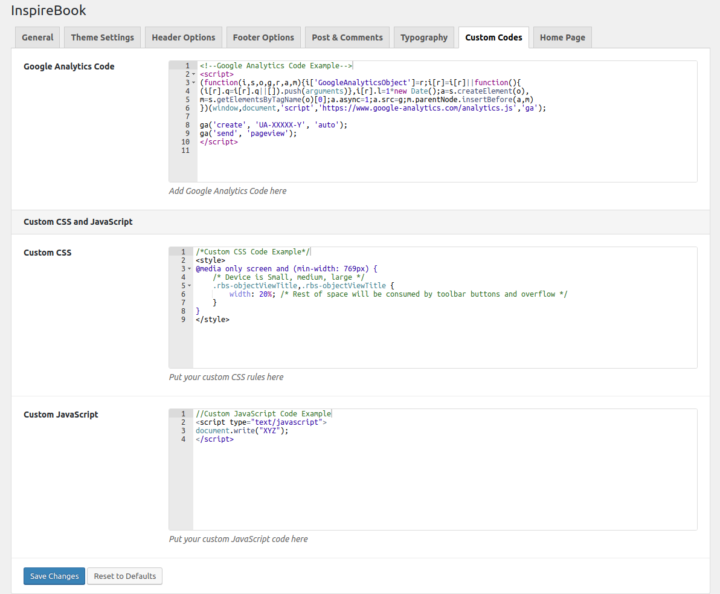Switch to the Theme Settings tab
Image resolution: width=720 pixels, height=594 pixels.
click(x=102, y=38)
